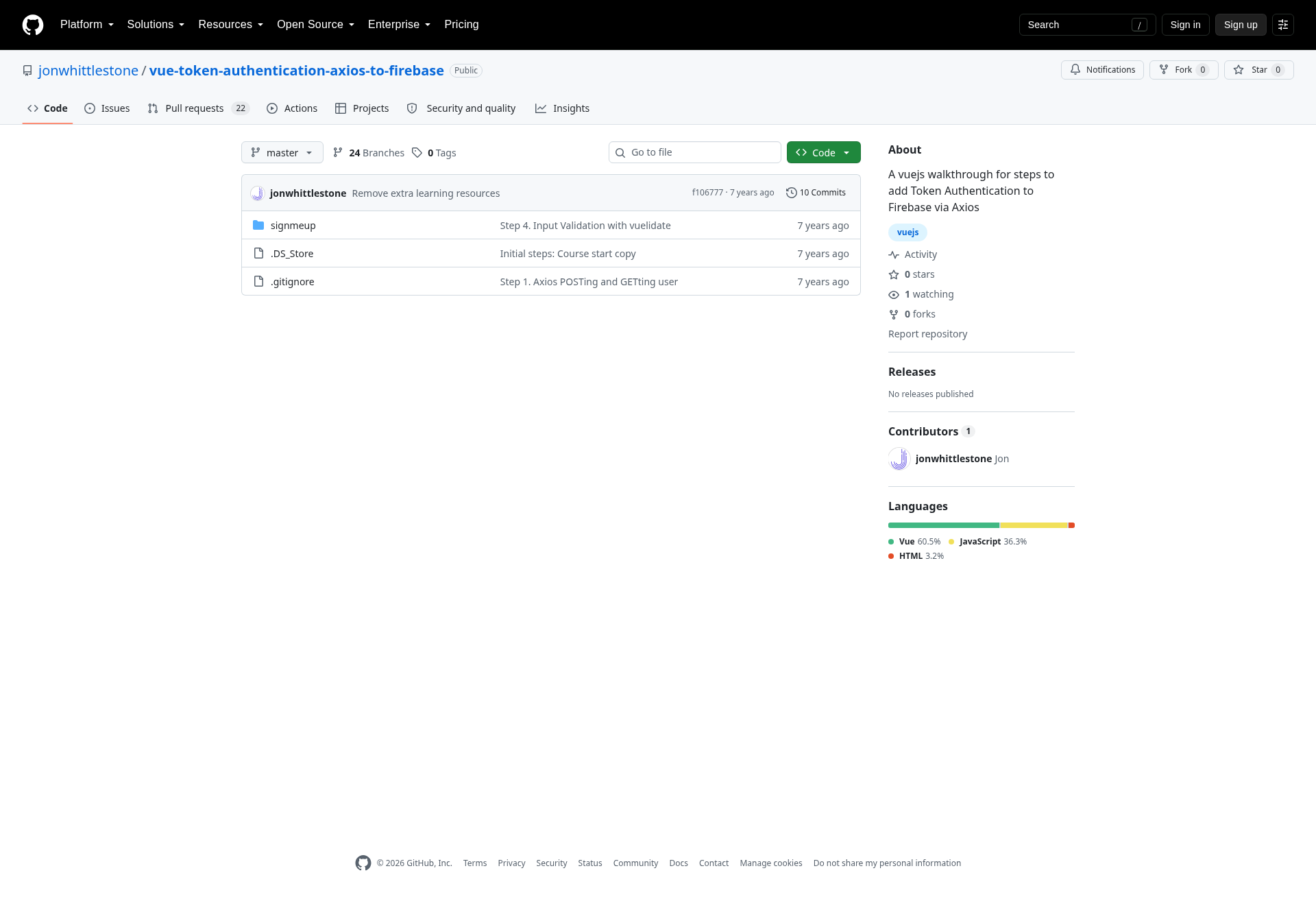Image resolution: width=1316 pixels, height=899 pixels.
Task: Open the Pricing page
Action: click(x=461, y=25)
